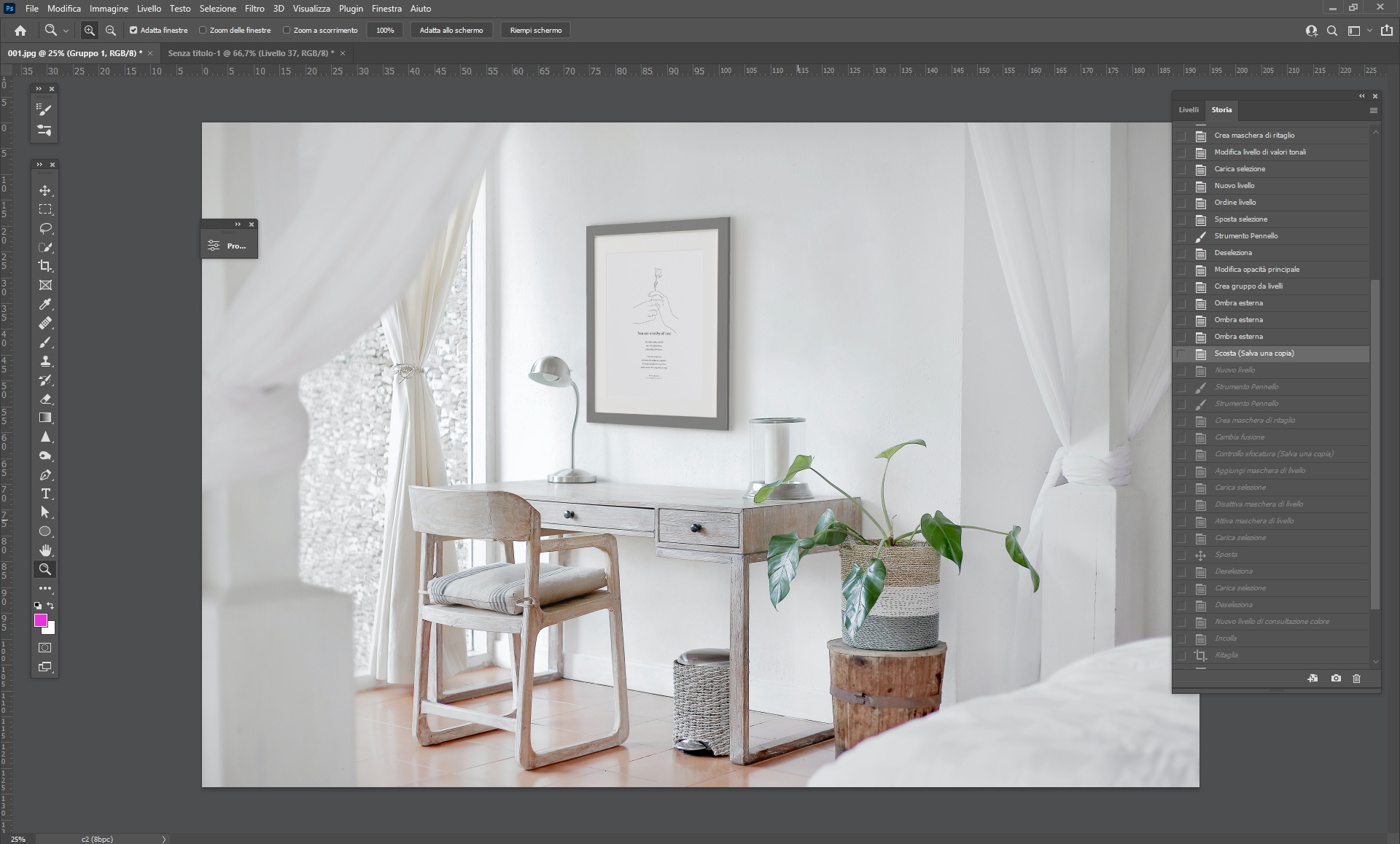The image size is (1400, 844).
Task: Select the Hand tool
Action: pyautogui.click(x=45, y=550)
